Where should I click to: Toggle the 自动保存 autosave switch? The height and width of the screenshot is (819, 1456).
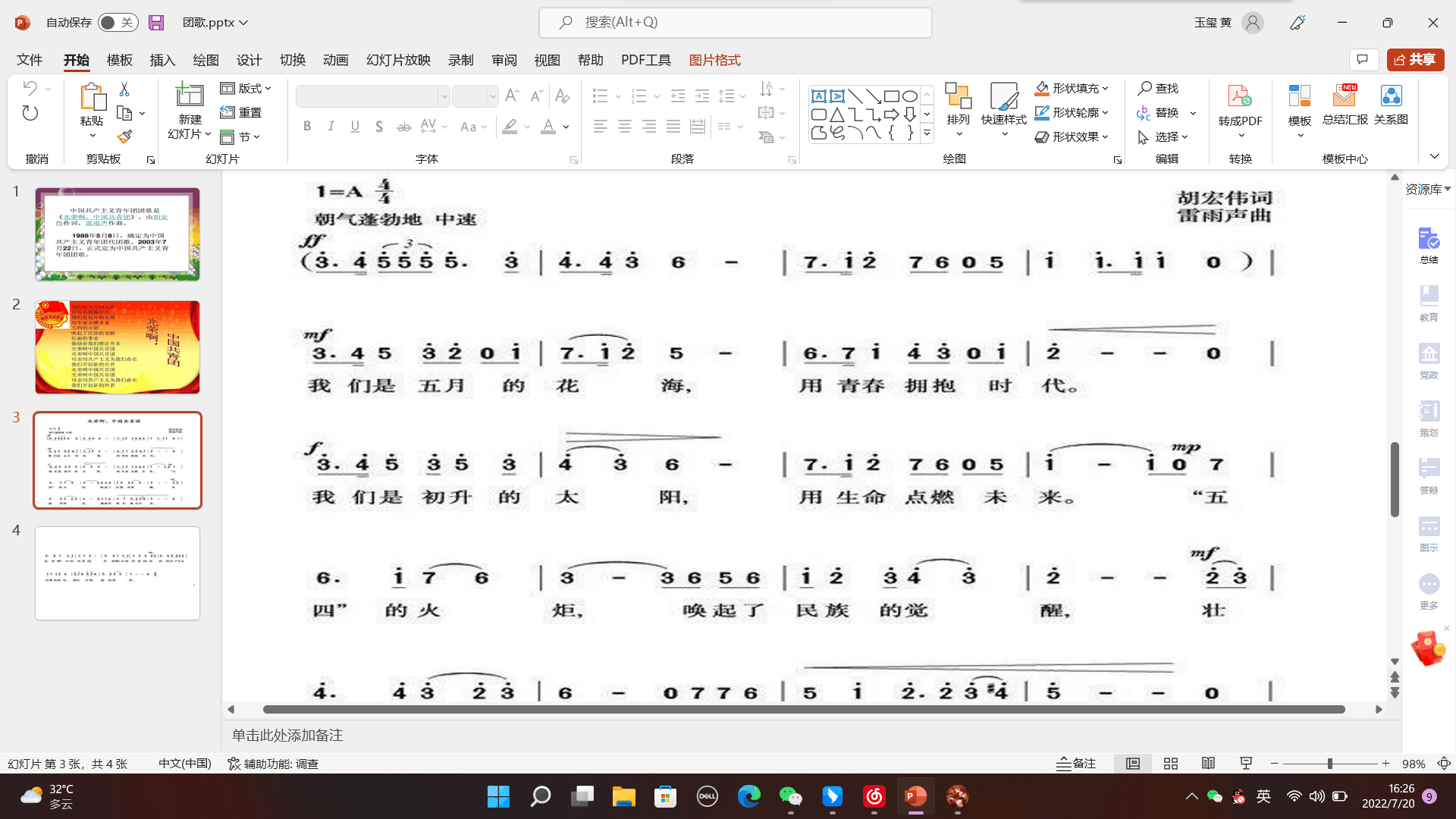(118, 22)
